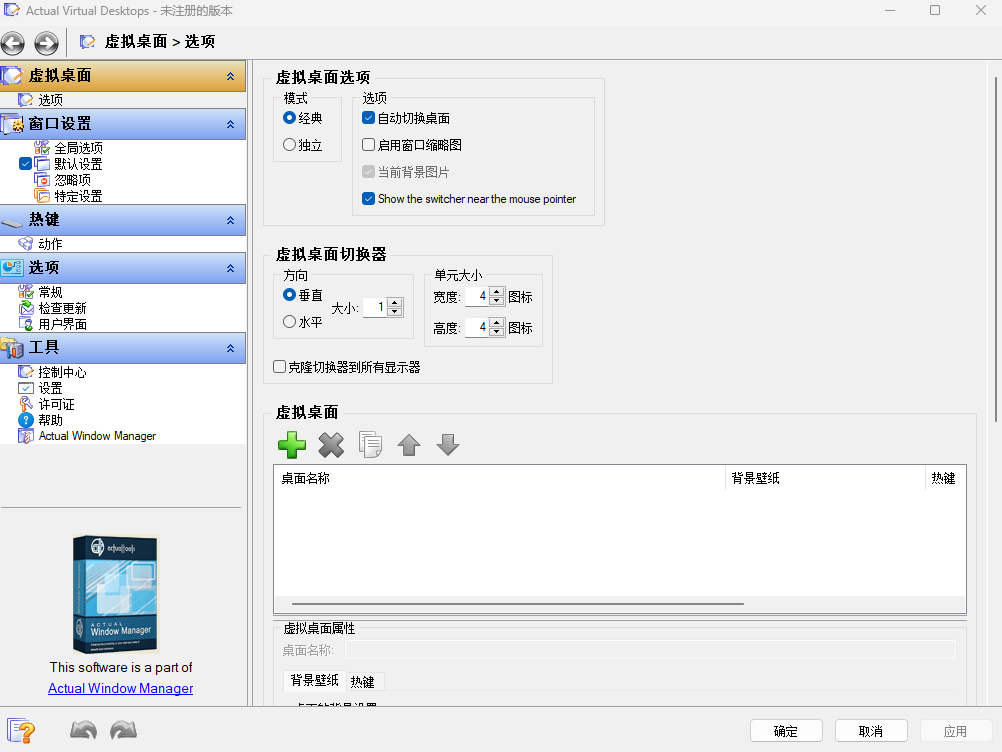Toggle the checkbox beside 默认设置
The image size is (1002, 752).
point(25,164)
